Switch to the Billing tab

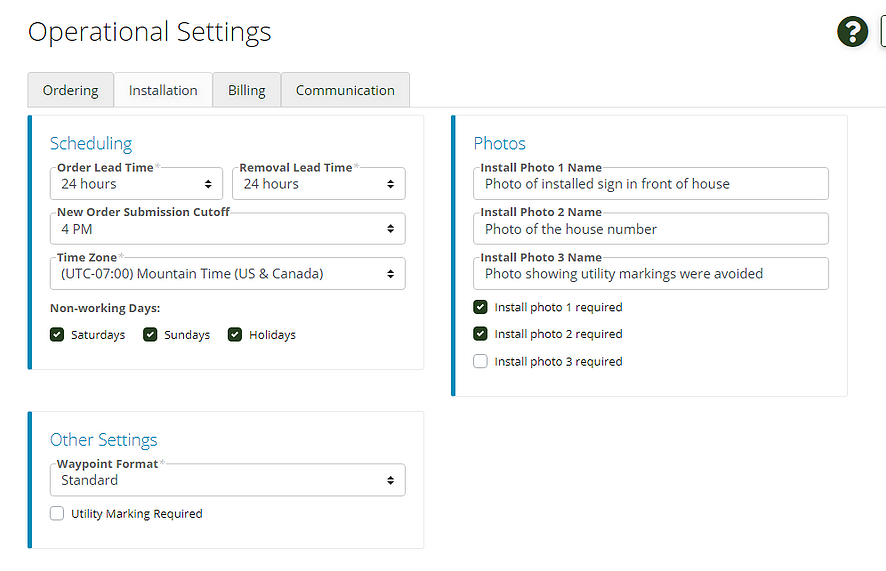tap(247, 90)
